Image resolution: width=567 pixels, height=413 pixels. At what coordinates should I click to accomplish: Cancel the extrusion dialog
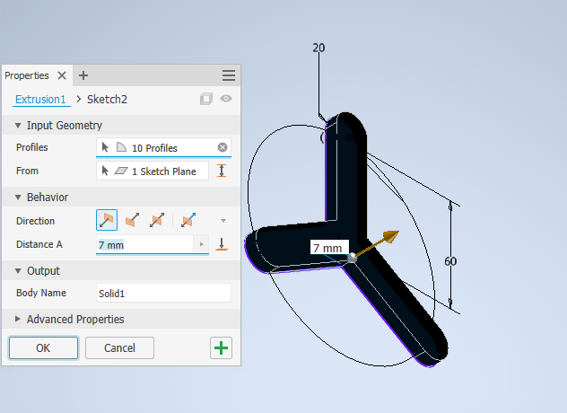coord(120,348)
